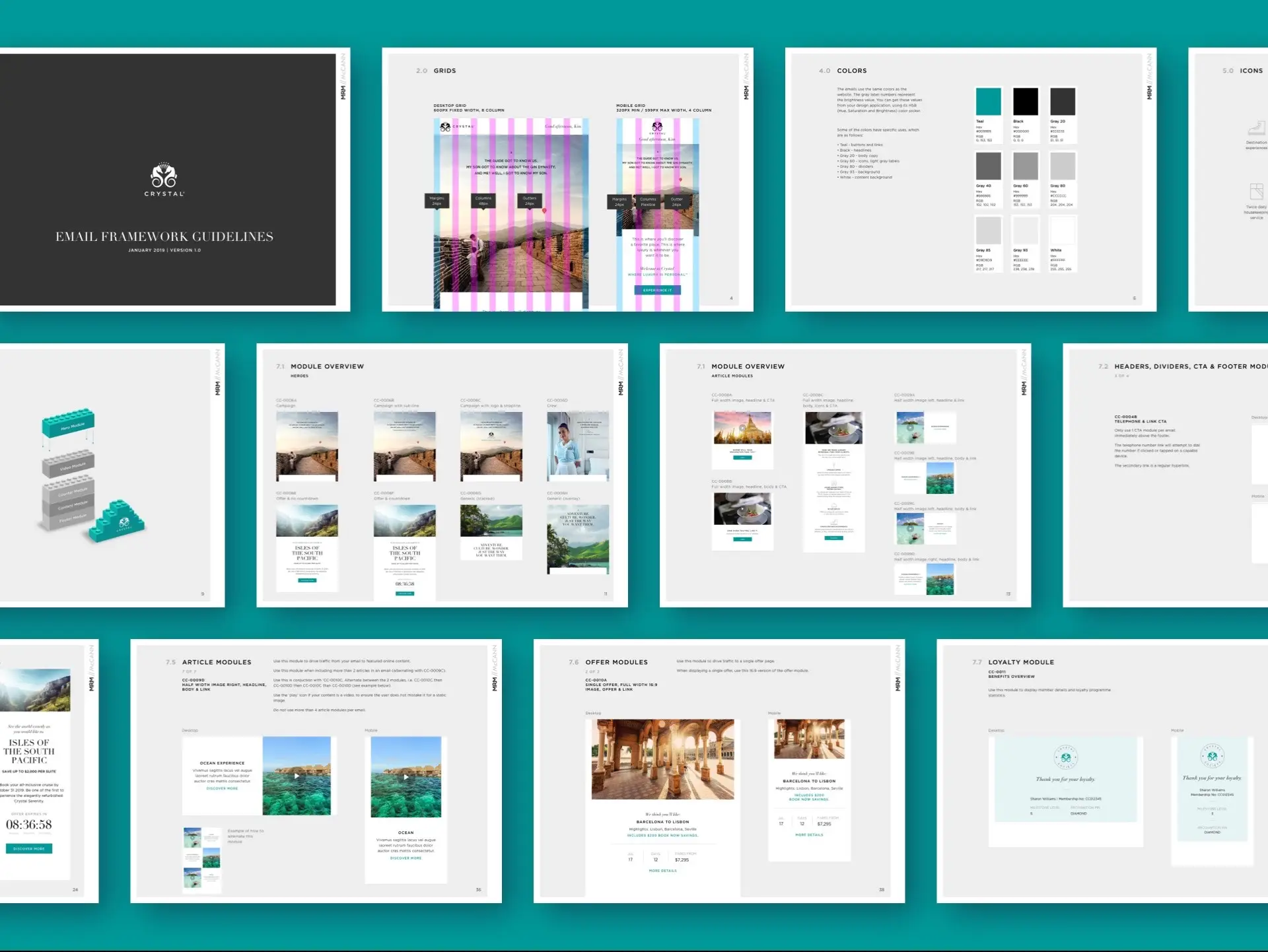Viewport: 1268px width, 952px height.
Task: Open the CC-0006B Campaign with sub-line thumbnail
Action: coord(405,447)
